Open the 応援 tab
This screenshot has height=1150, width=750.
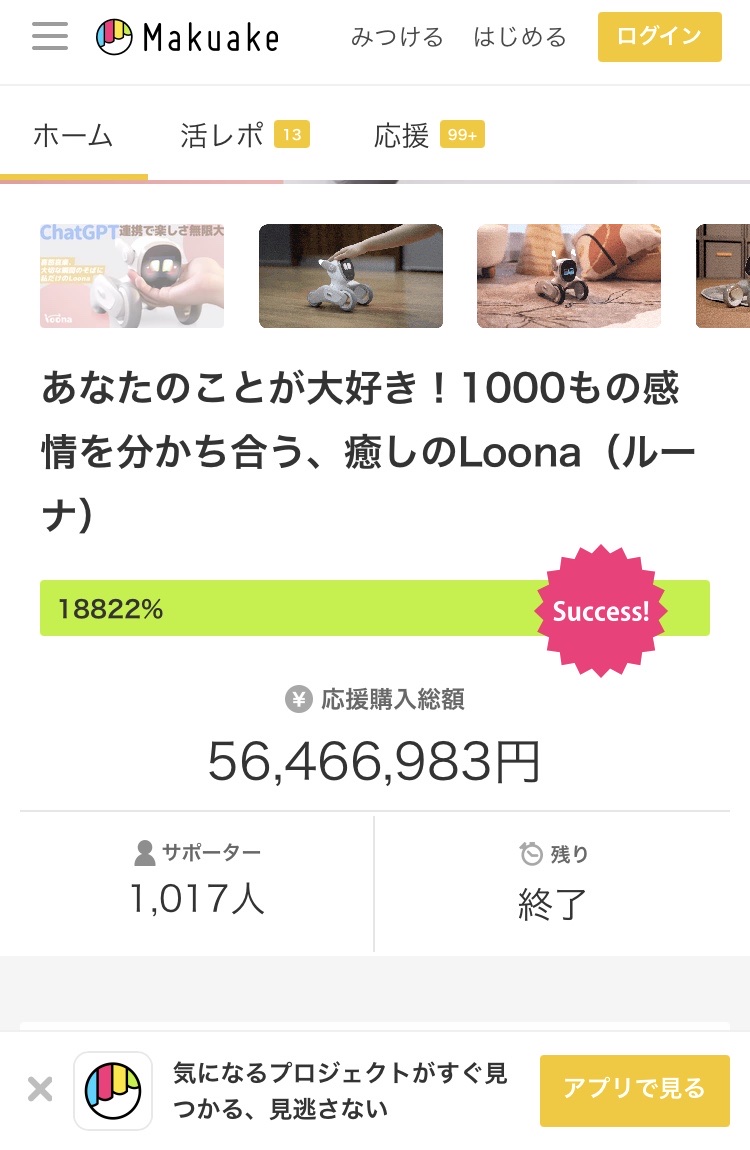pos(402,136)
